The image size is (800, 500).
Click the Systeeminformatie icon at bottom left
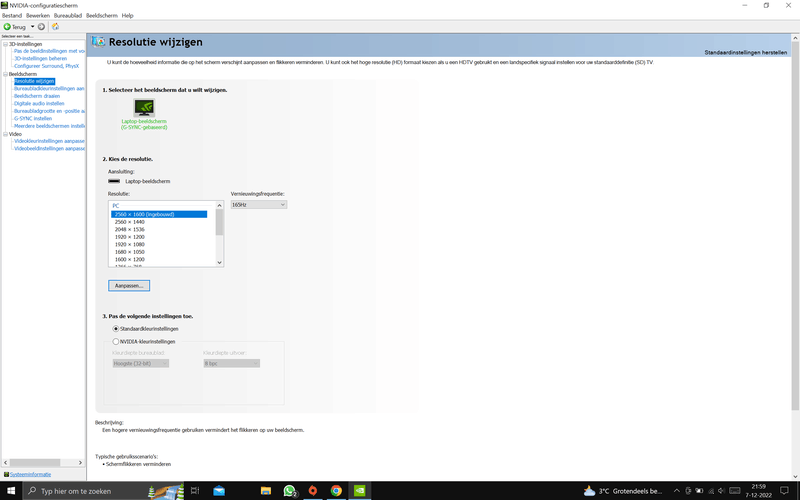point(6,474)
